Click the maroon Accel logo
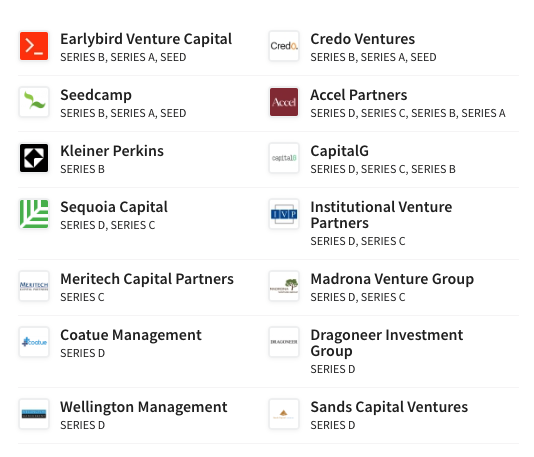 284,102
